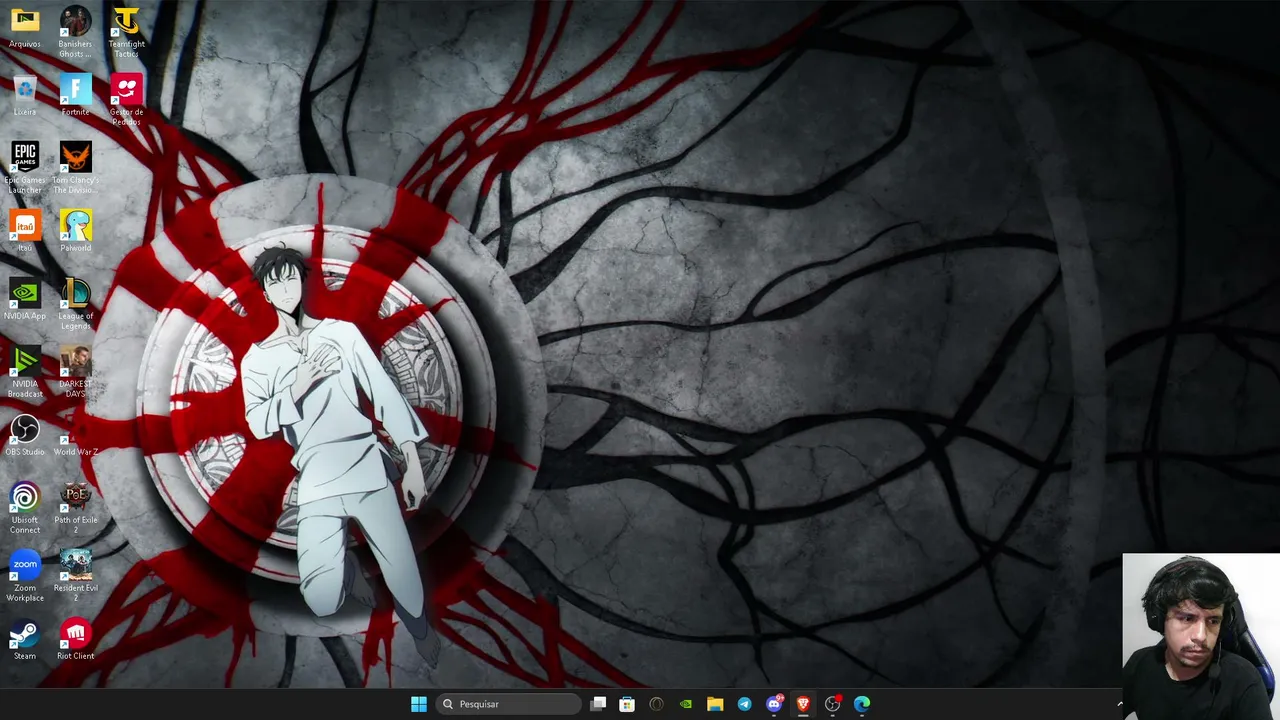The image size is (1280, 720).
Task: Select the Palworld desktop icon
Action: 75,232
